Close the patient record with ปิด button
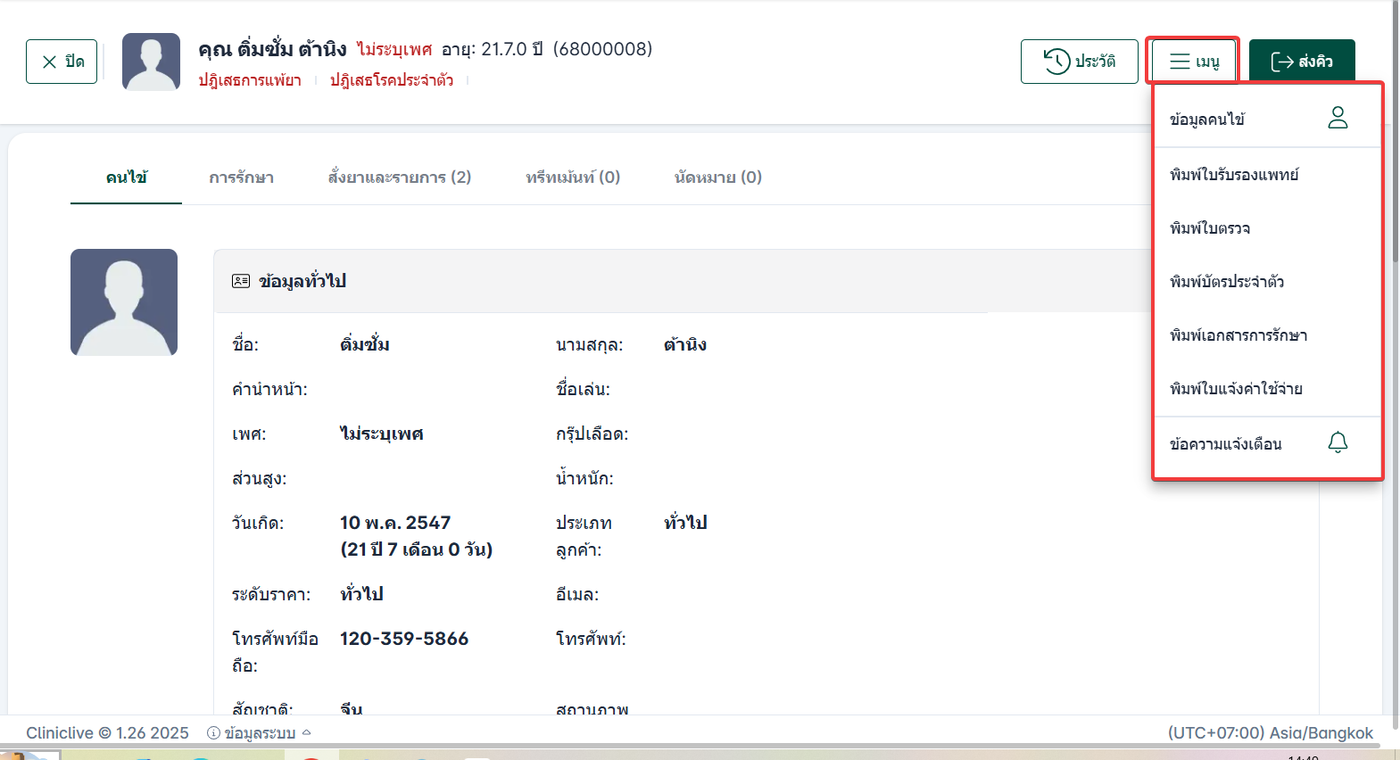 [x=61, y=62]
